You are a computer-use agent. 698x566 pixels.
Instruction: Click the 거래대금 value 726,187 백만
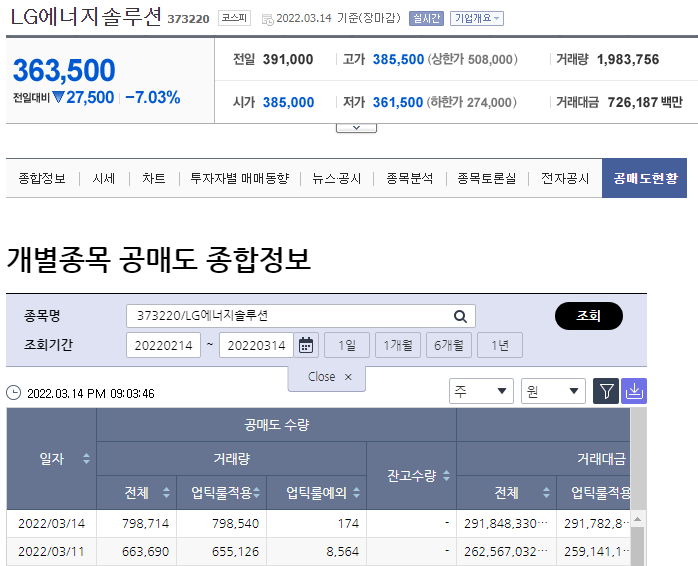pyautogui.click(x=645, y=102)
